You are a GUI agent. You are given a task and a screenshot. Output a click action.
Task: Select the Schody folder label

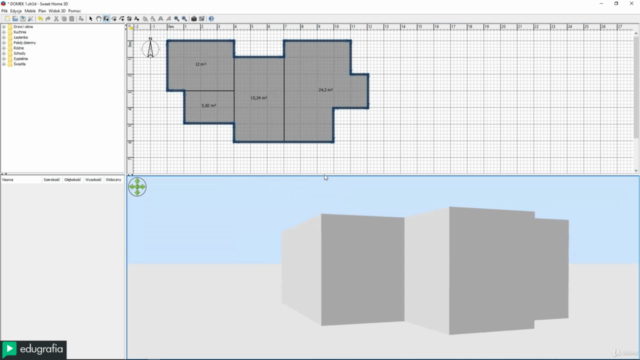[20, 53]
